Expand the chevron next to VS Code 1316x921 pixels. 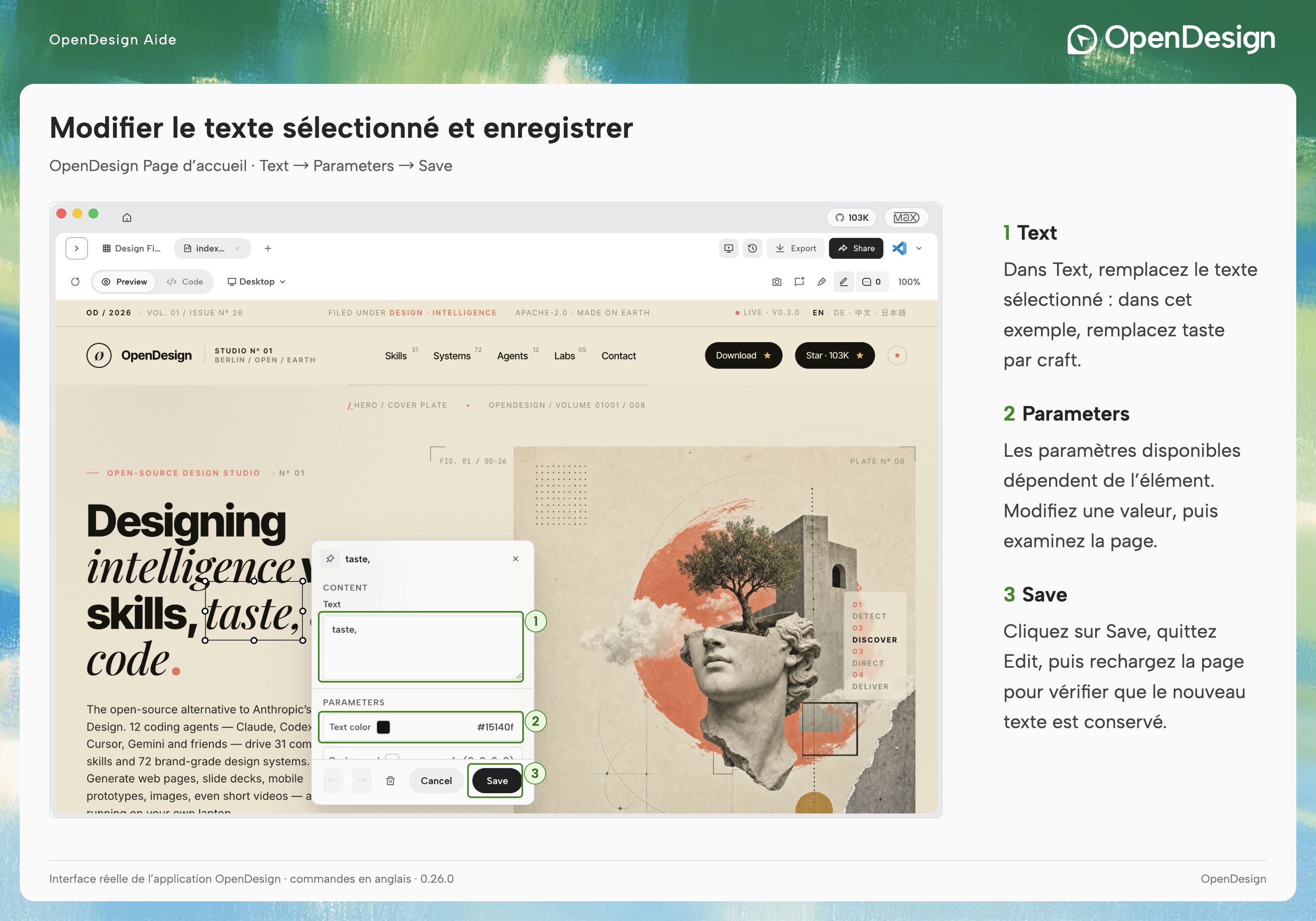click(x=919, y=248)
